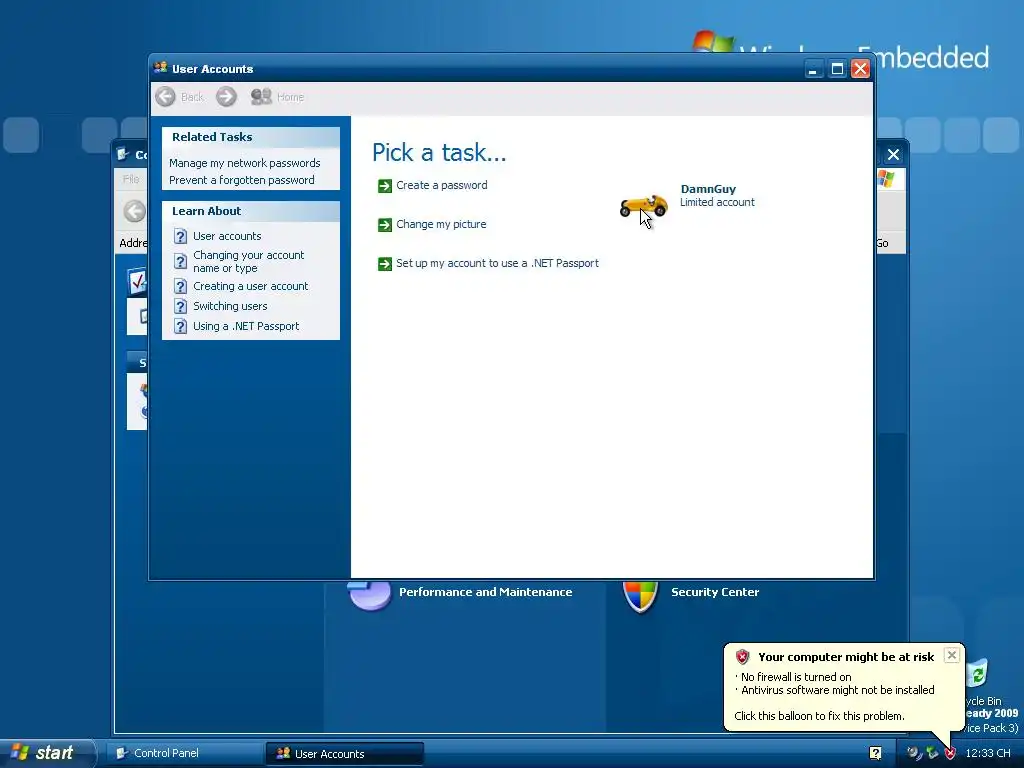Switch to User Accounts taskbar button

click(344, 754)
